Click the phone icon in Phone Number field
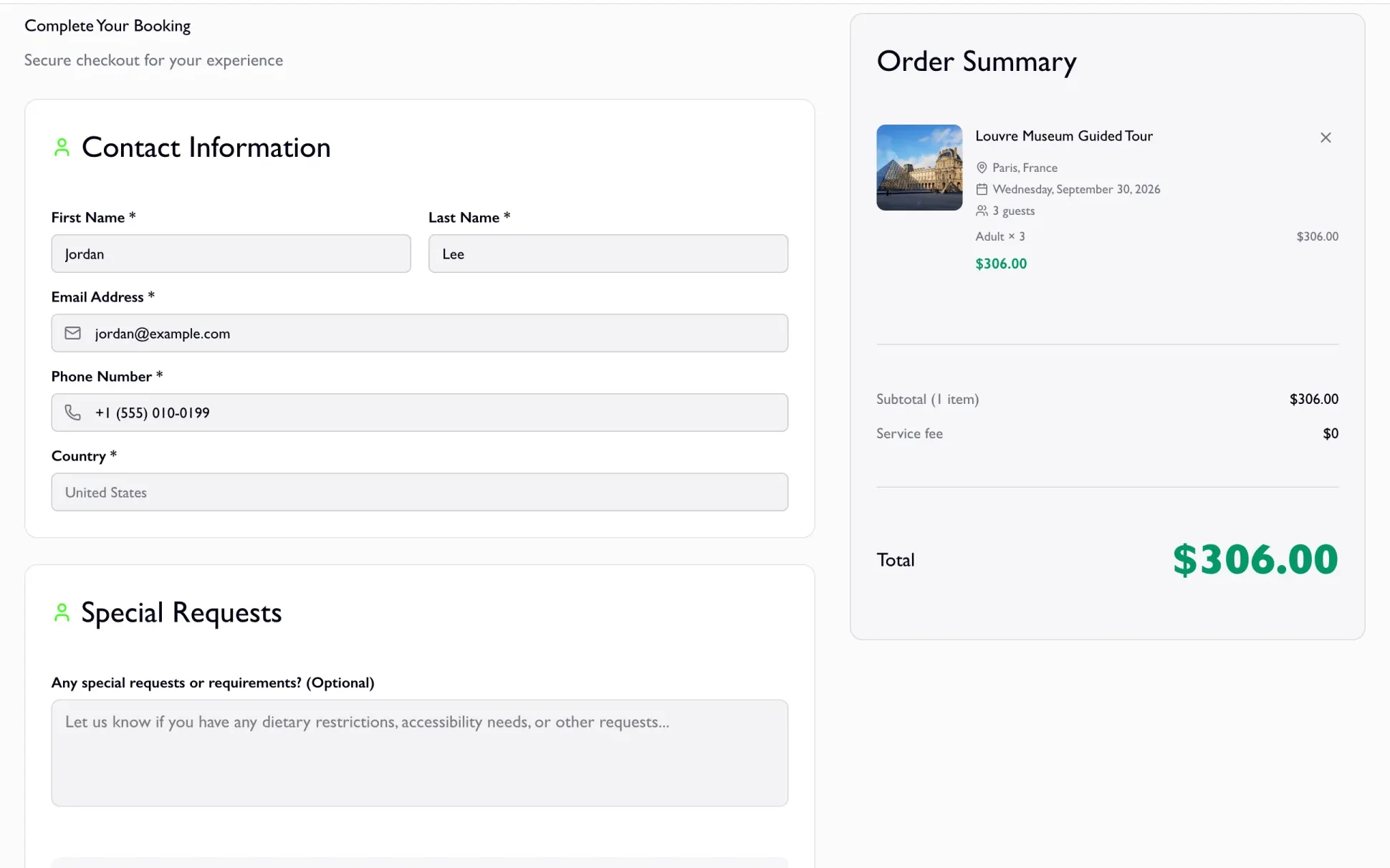Viewport: 1390px width, 868px height. coord(72,413)
